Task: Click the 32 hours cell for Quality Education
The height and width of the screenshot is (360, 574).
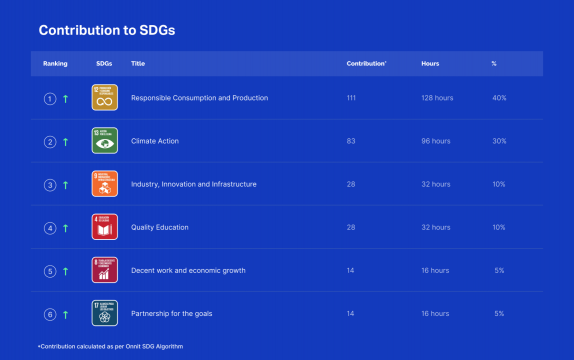Action: pos(436,227)
